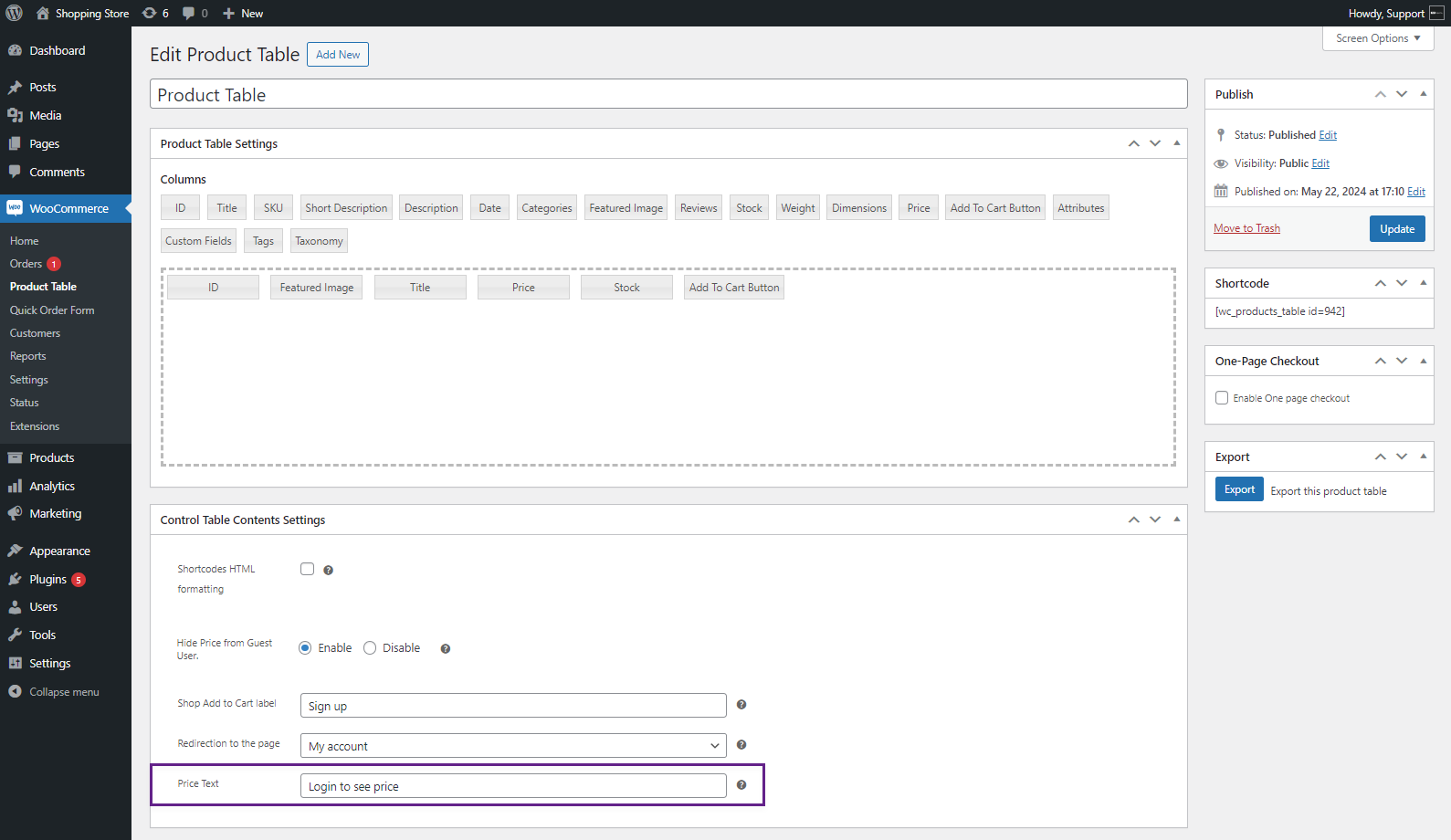Check Enable One page checkout
The height and width of the screenshot is (840, 1451).
1222,397
